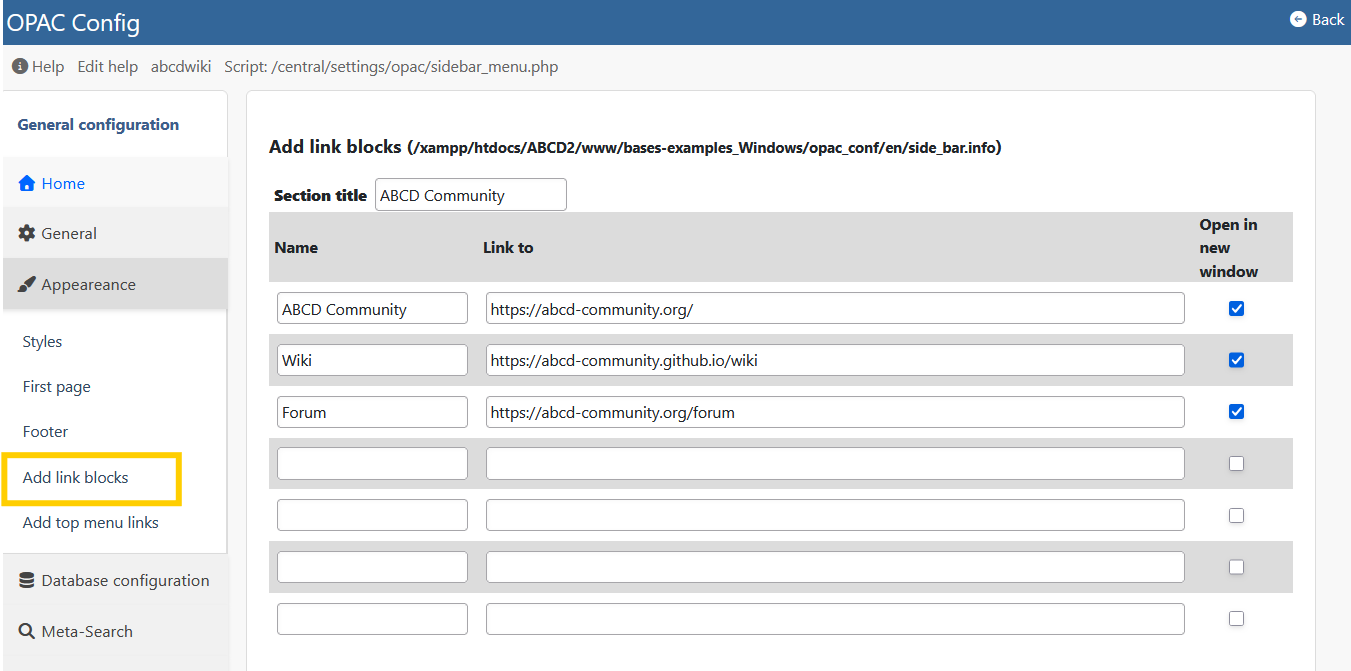Select the Footer menu item

click(x=45, y=431)
